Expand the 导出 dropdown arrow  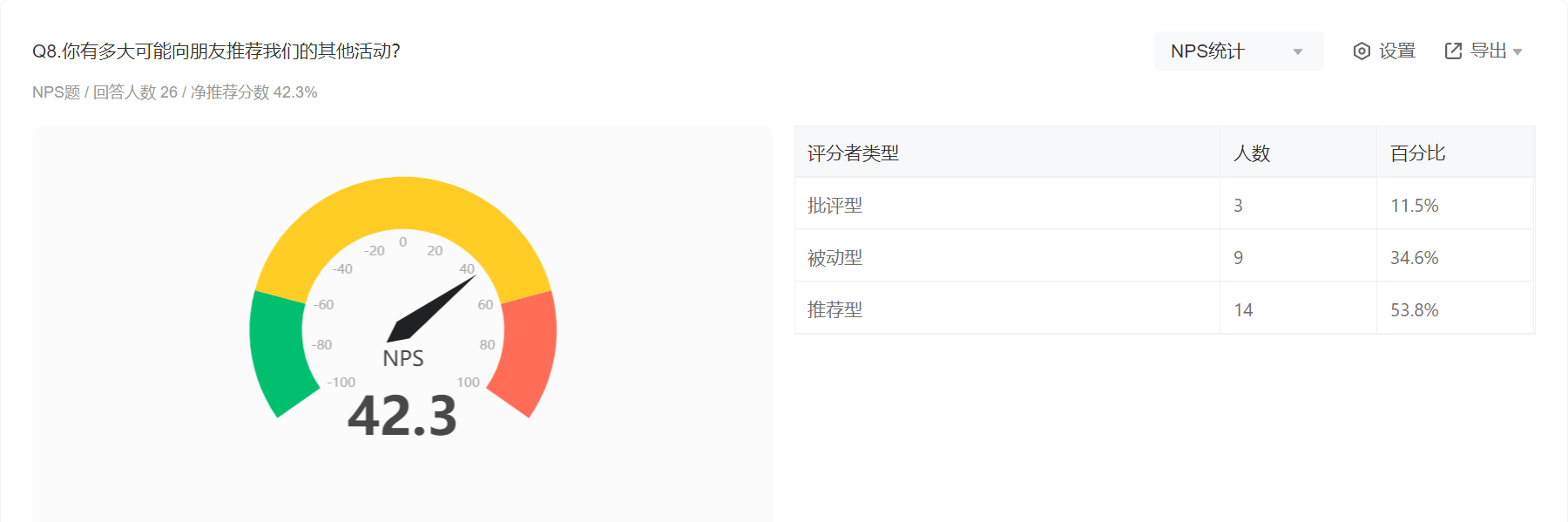tap(1517, 52)
